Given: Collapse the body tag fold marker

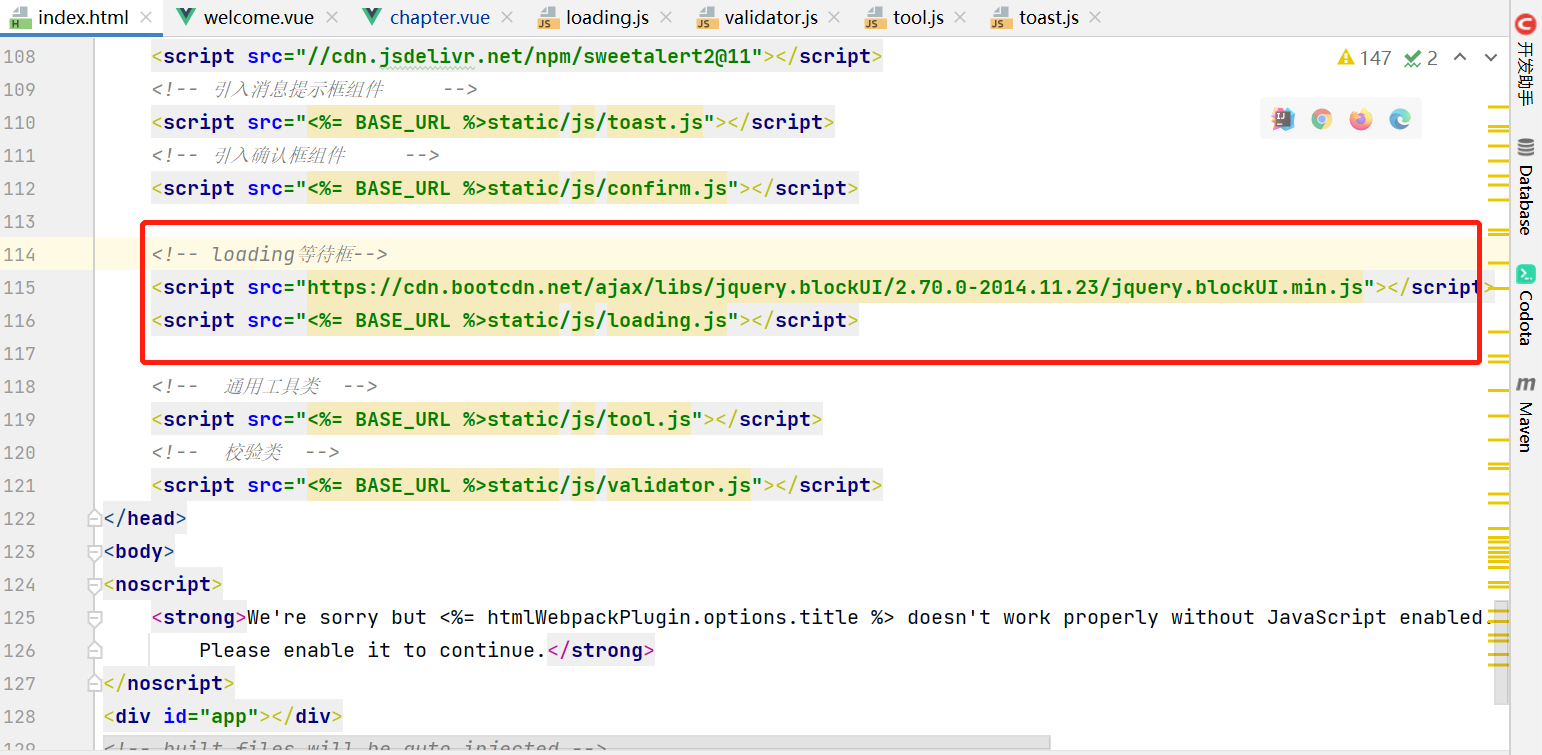Looking at the screenshot, I should [95, 551].
